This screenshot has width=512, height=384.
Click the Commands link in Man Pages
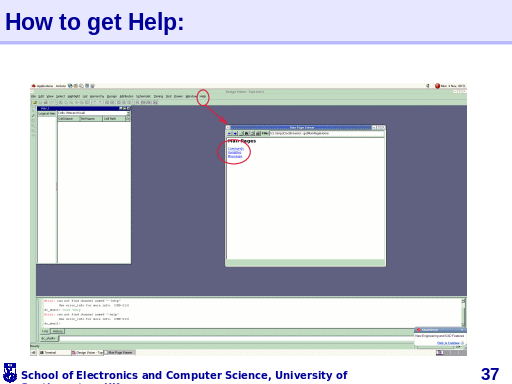(236, 149)
